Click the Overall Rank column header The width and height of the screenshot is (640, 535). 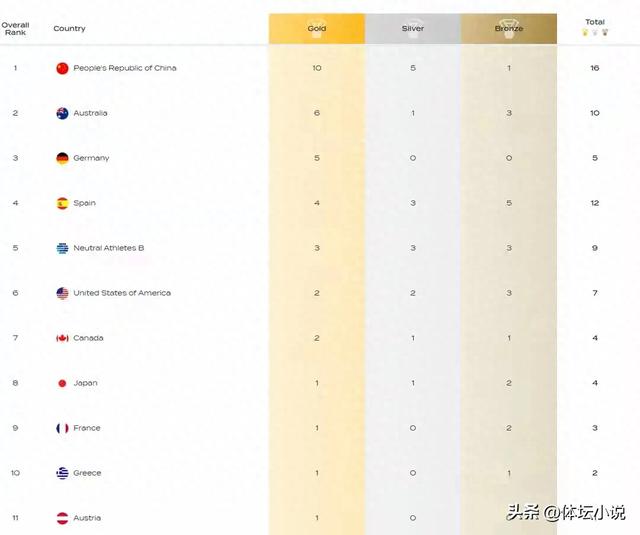16,29
